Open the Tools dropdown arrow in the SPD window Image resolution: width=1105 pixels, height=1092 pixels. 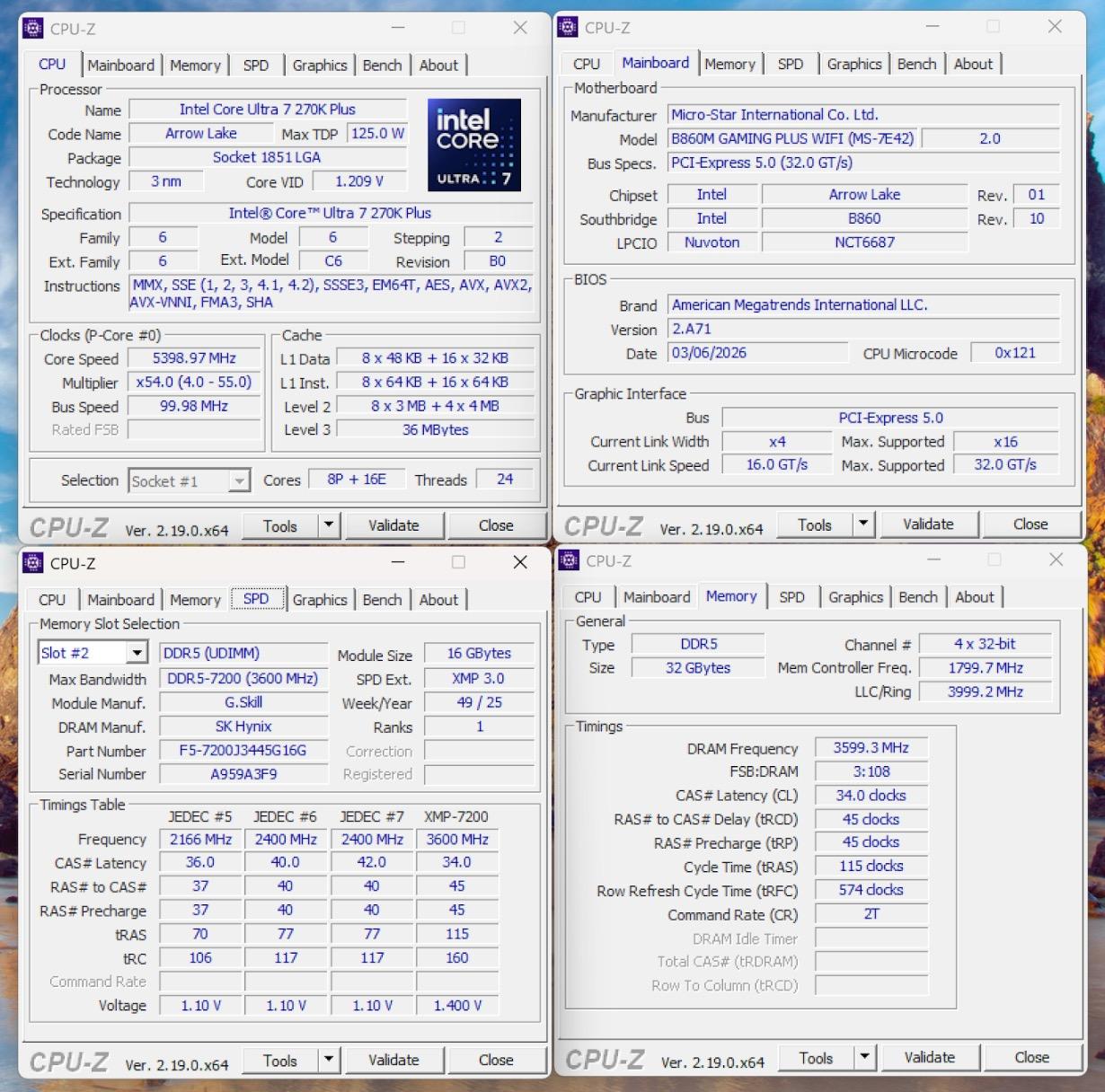[328, 1060]
